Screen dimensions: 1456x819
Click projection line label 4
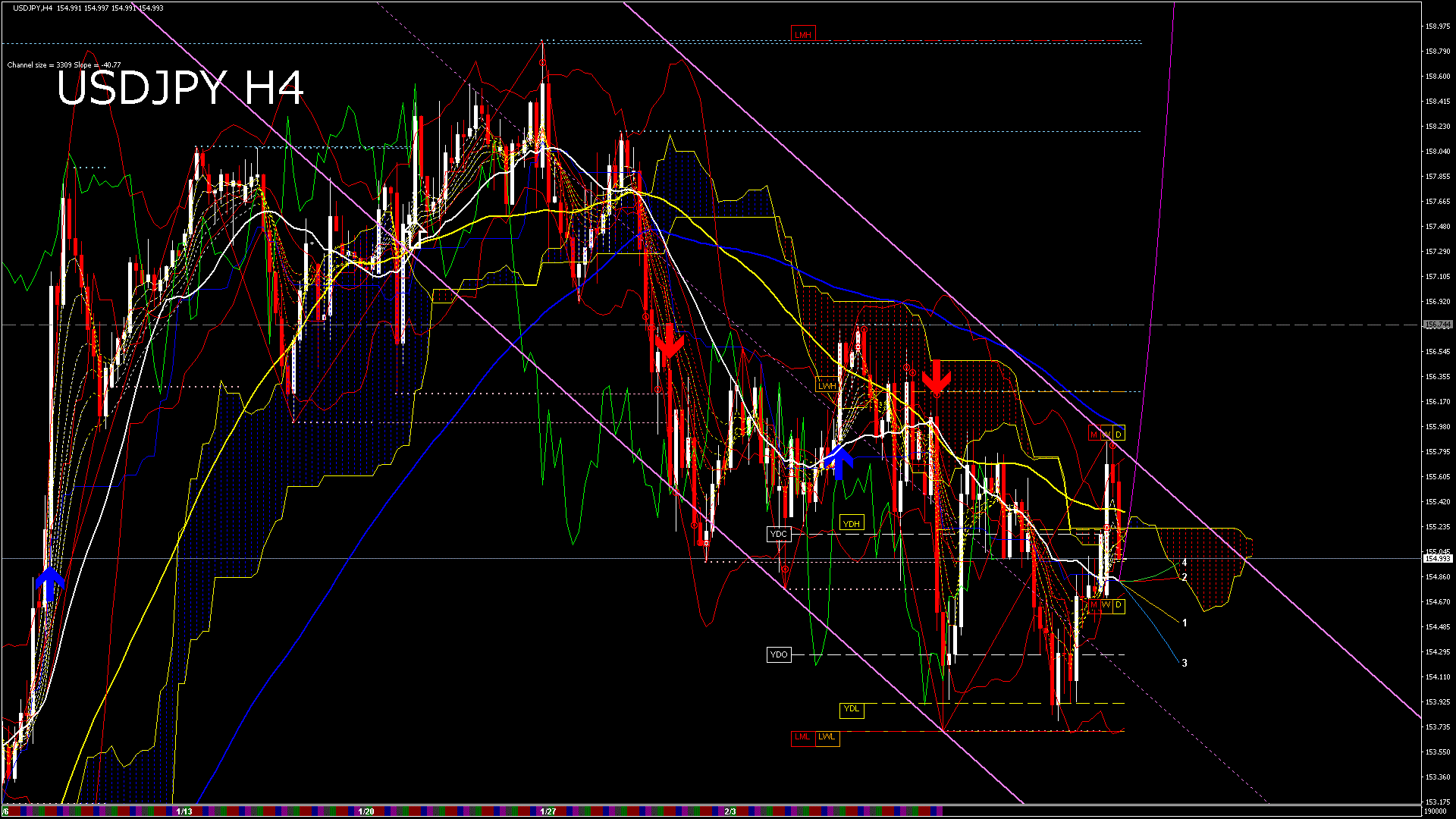(1185, 563)
